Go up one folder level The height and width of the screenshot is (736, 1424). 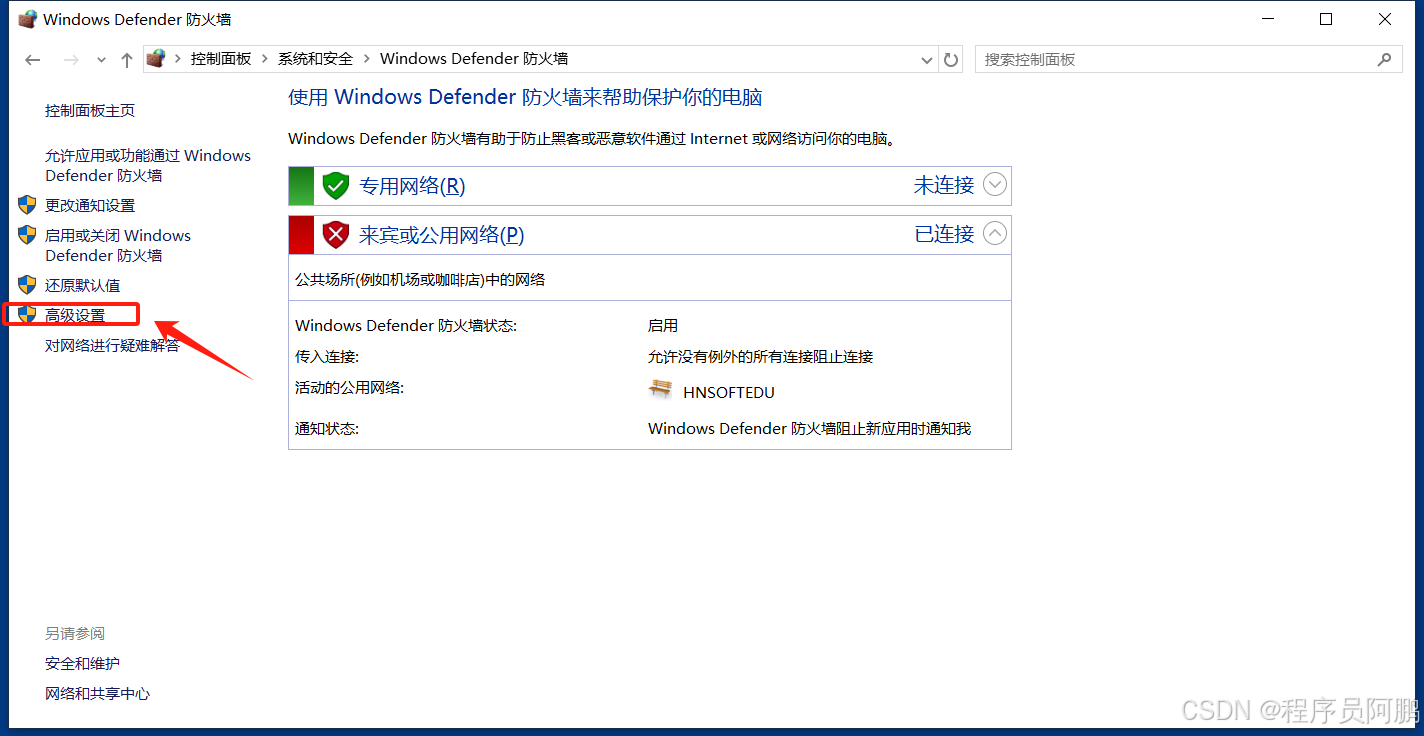click(127, 60)
